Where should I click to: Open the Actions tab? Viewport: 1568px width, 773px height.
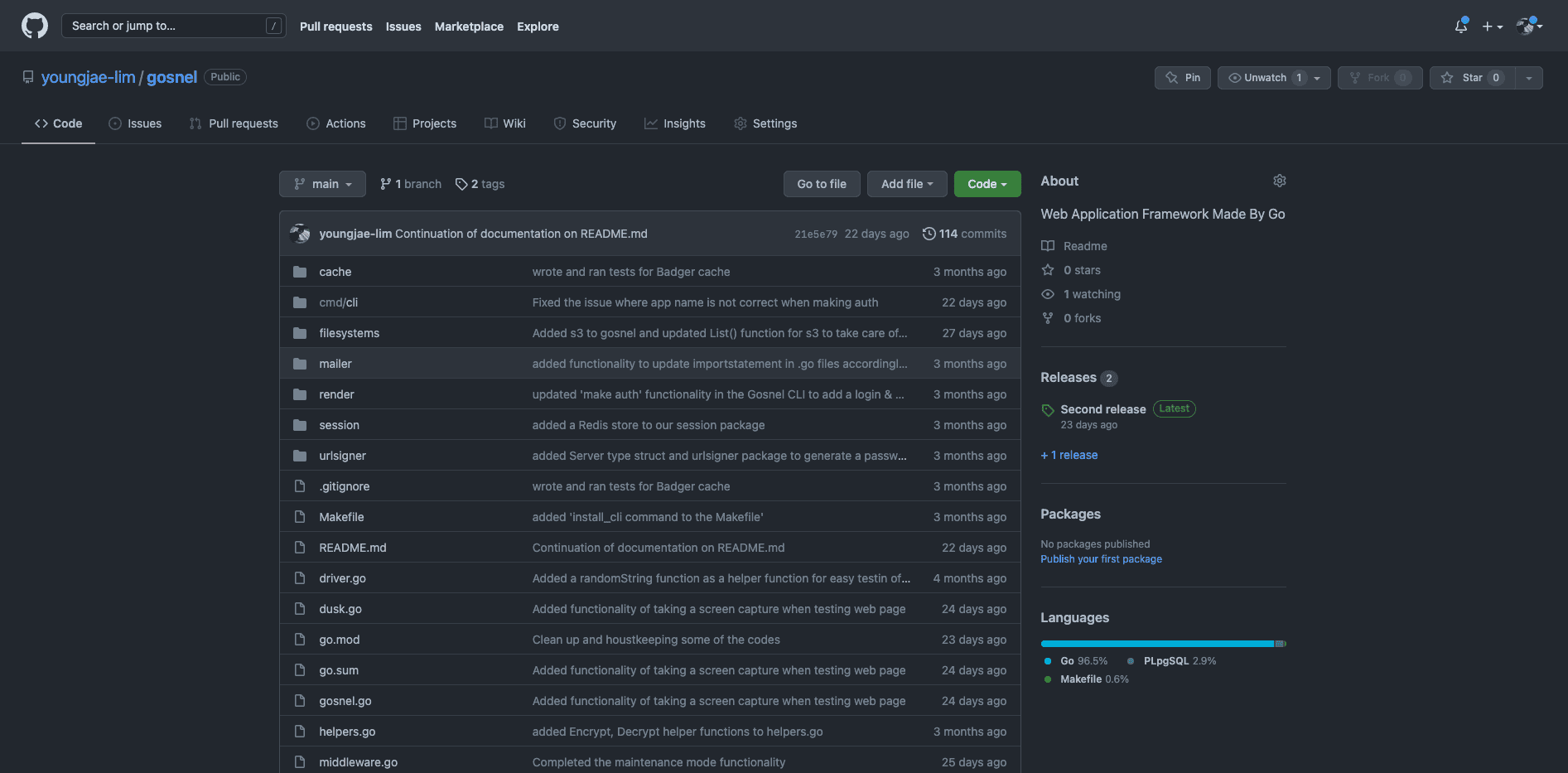click(336, 123)
